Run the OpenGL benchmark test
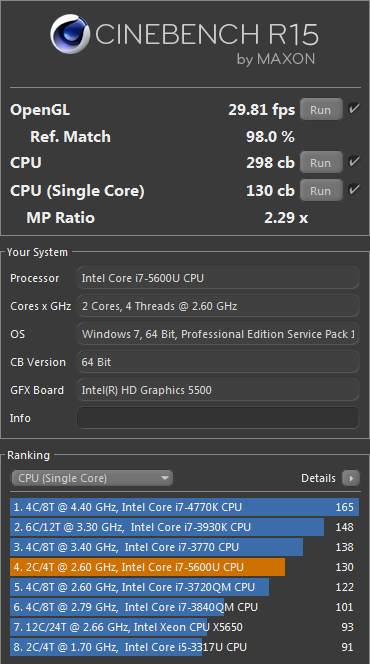This screenshot has height=664, width=370. 321,110
